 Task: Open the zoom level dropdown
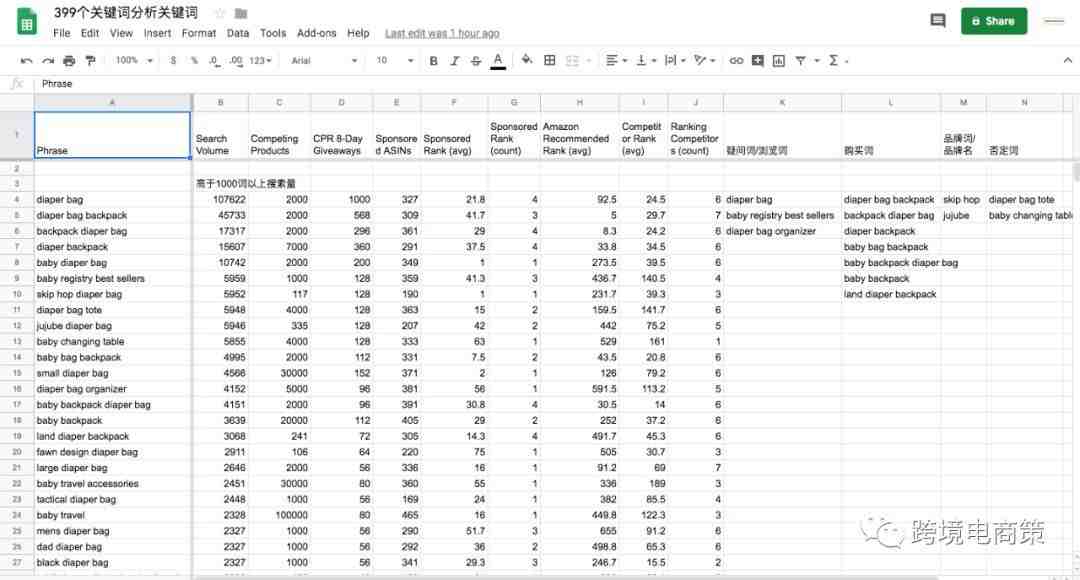(134, 61)
